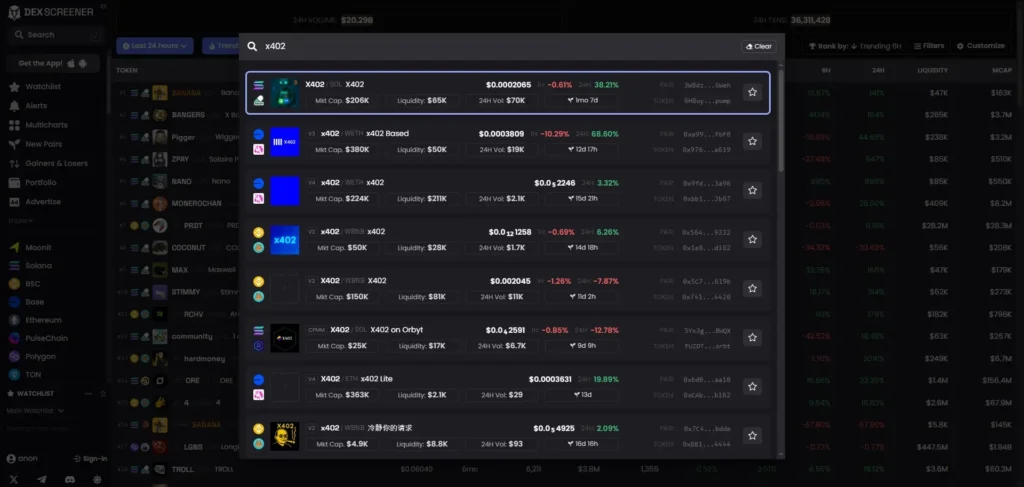This screenshot has width=1024, height=487.
Task: Click the Sign-in link
Action: pyautogui.click(x=90, y=459)
